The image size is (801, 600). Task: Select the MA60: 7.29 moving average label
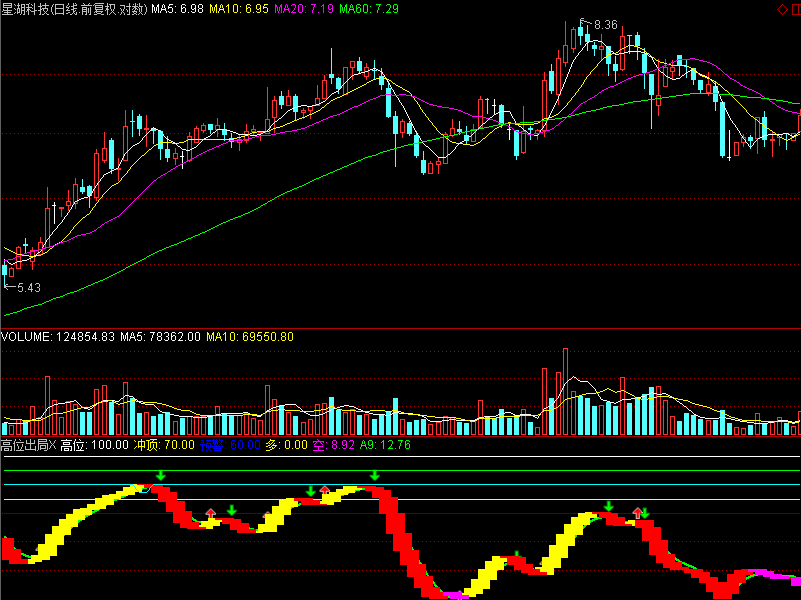coord(369,9)
